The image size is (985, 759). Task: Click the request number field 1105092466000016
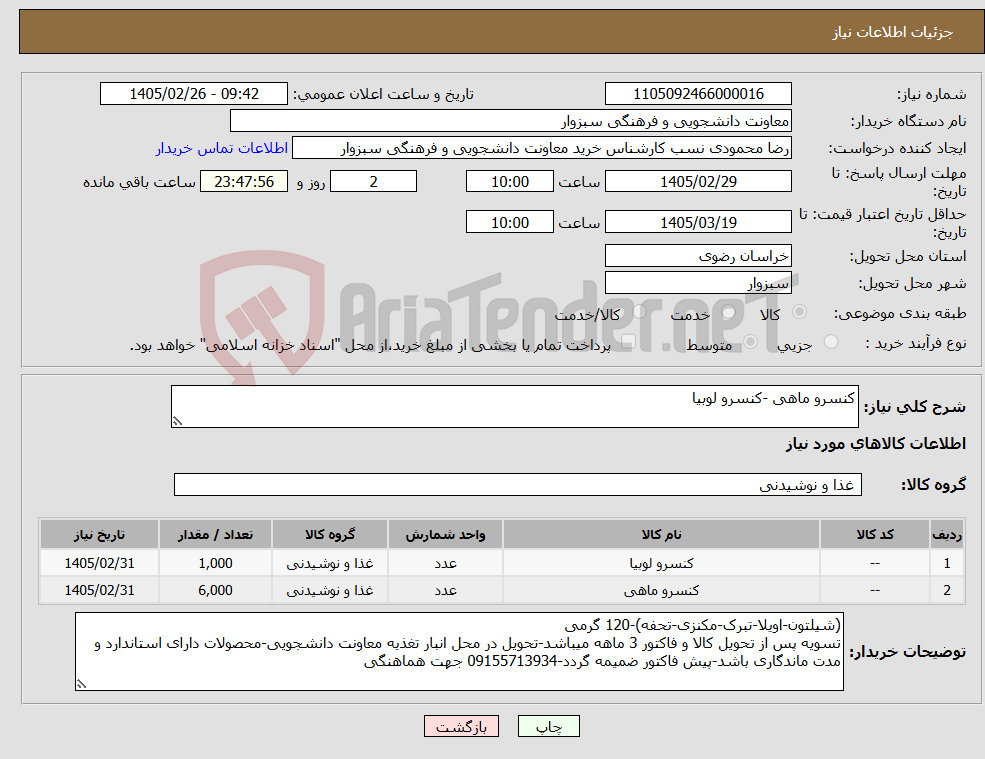[x=698, y=94]
